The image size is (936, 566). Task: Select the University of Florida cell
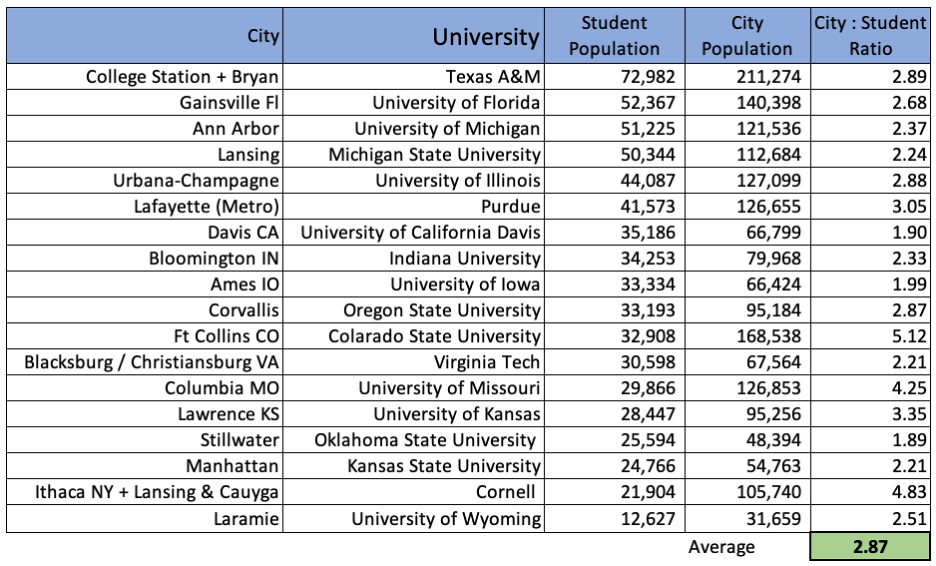click(x=456, y=103)
